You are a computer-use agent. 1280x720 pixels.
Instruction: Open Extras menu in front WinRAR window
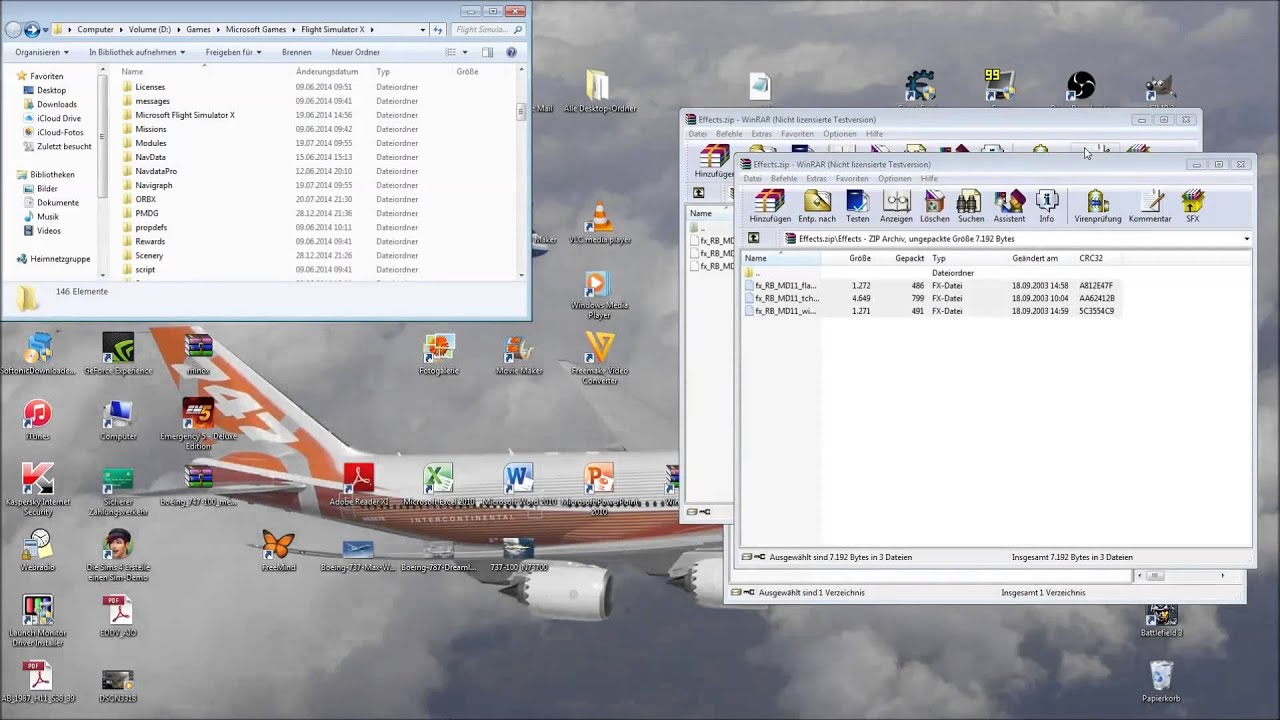[817, 179]
